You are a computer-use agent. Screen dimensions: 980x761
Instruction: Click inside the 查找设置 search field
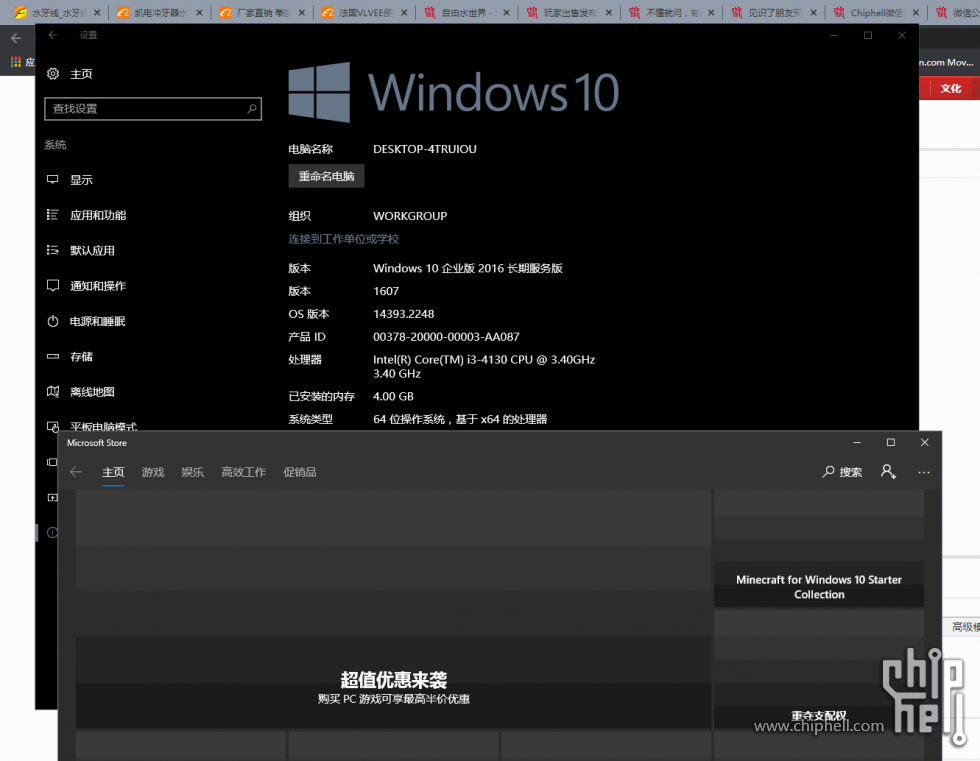pos(153,109)
